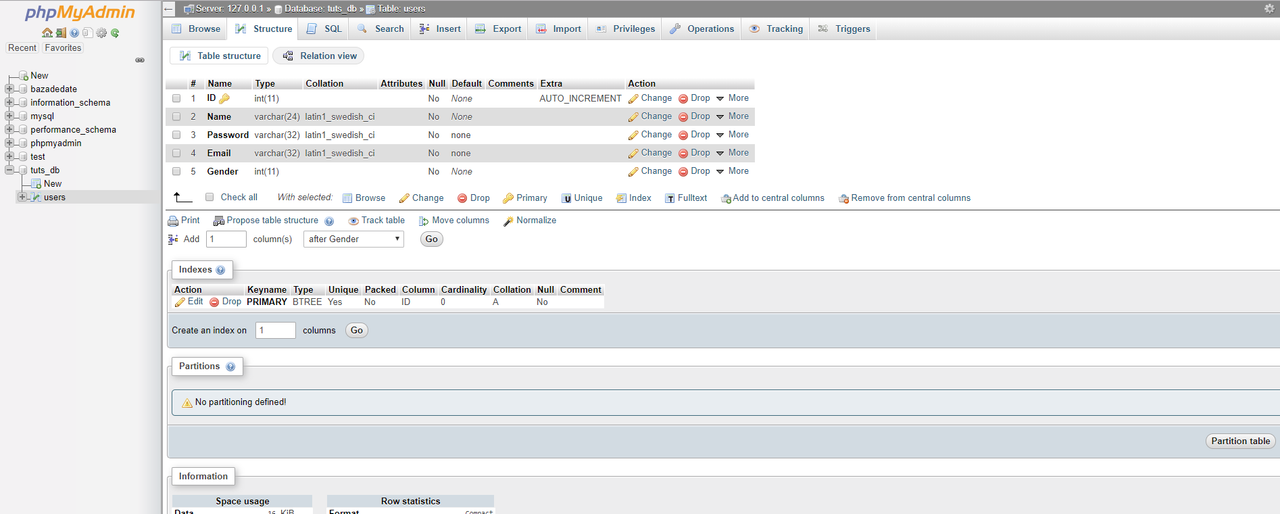This screenshot has height=514, width=1280.
Task: Open the Privileges tab
Action: [625, 29]
